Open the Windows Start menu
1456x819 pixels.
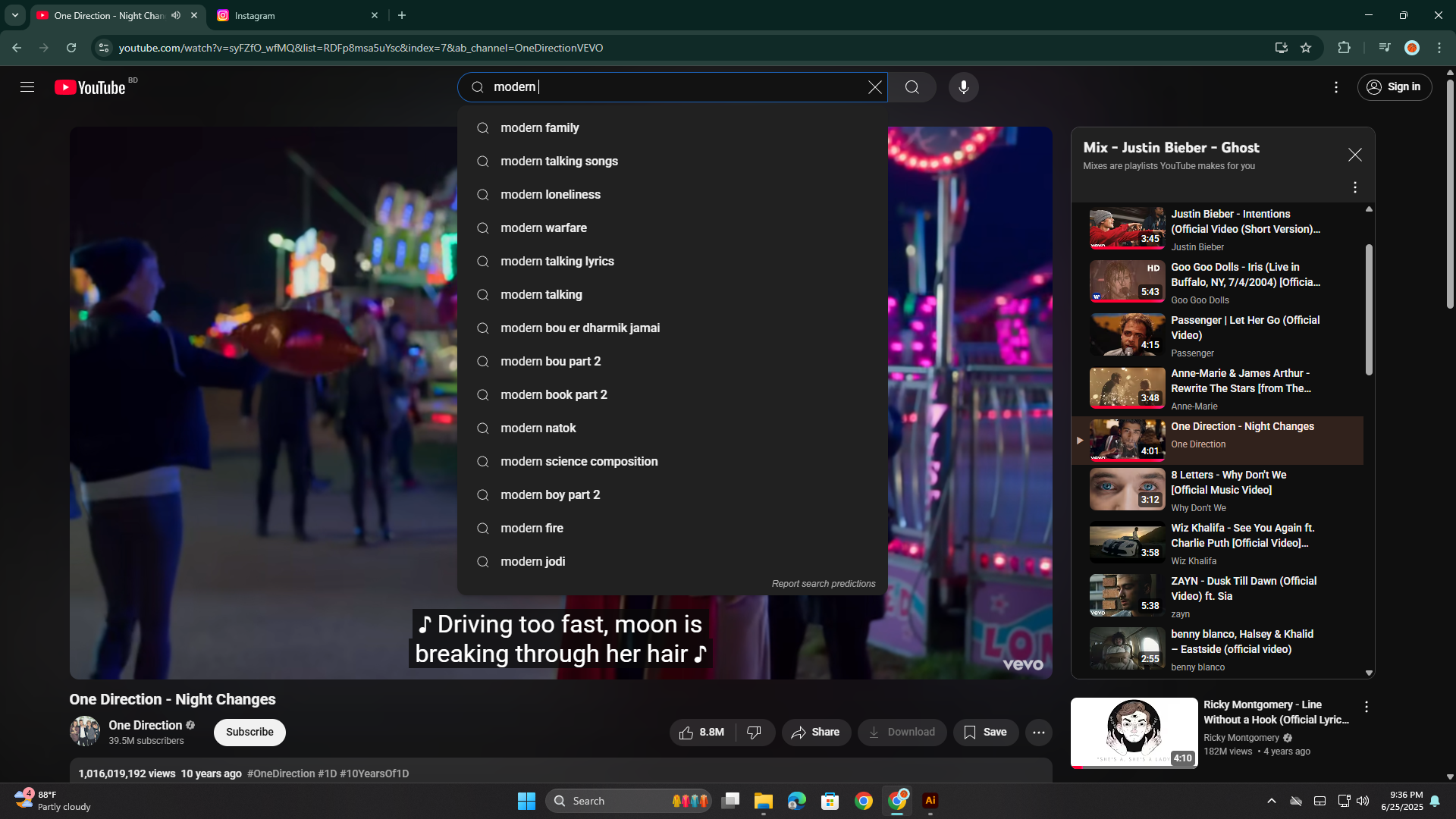point(526,801)
